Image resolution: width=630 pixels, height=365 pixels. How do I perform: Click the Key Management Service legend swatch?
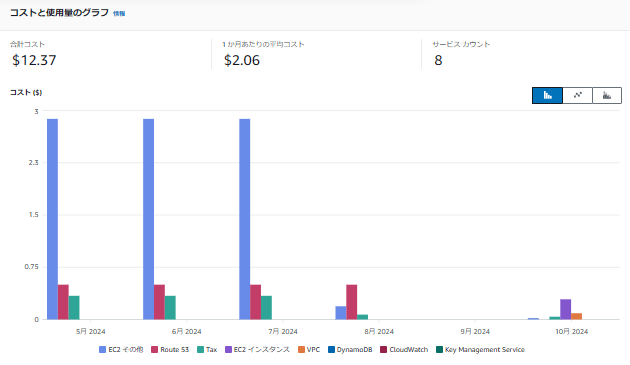pyautogui.click(x=439, y=350)
